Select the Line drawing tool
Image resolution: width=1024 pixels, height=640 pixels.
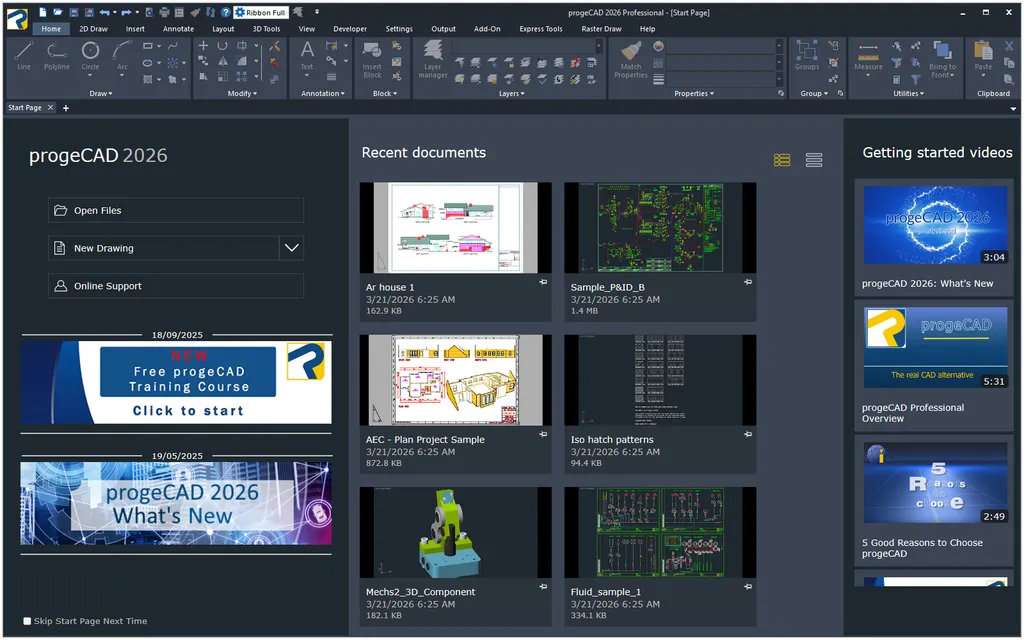(x=24, y=56)
